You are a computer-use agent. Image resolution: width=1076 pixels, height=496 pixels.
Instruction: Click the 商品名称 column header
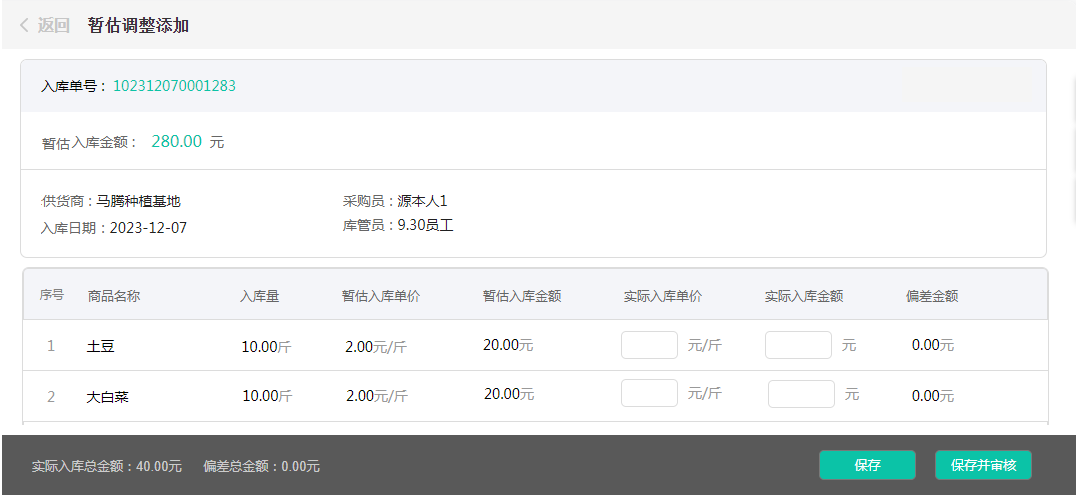[114, 296]
